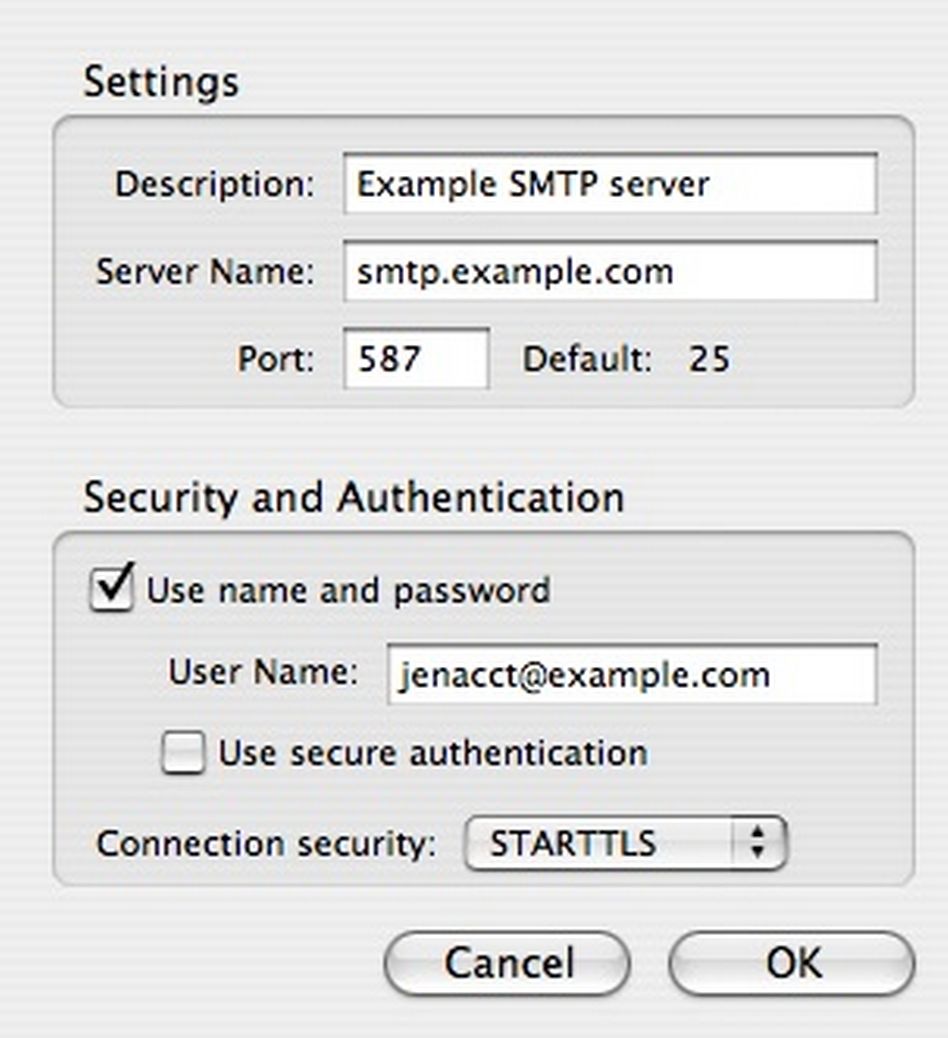Enable Use secure authentication checkbox

coord(183,753)
